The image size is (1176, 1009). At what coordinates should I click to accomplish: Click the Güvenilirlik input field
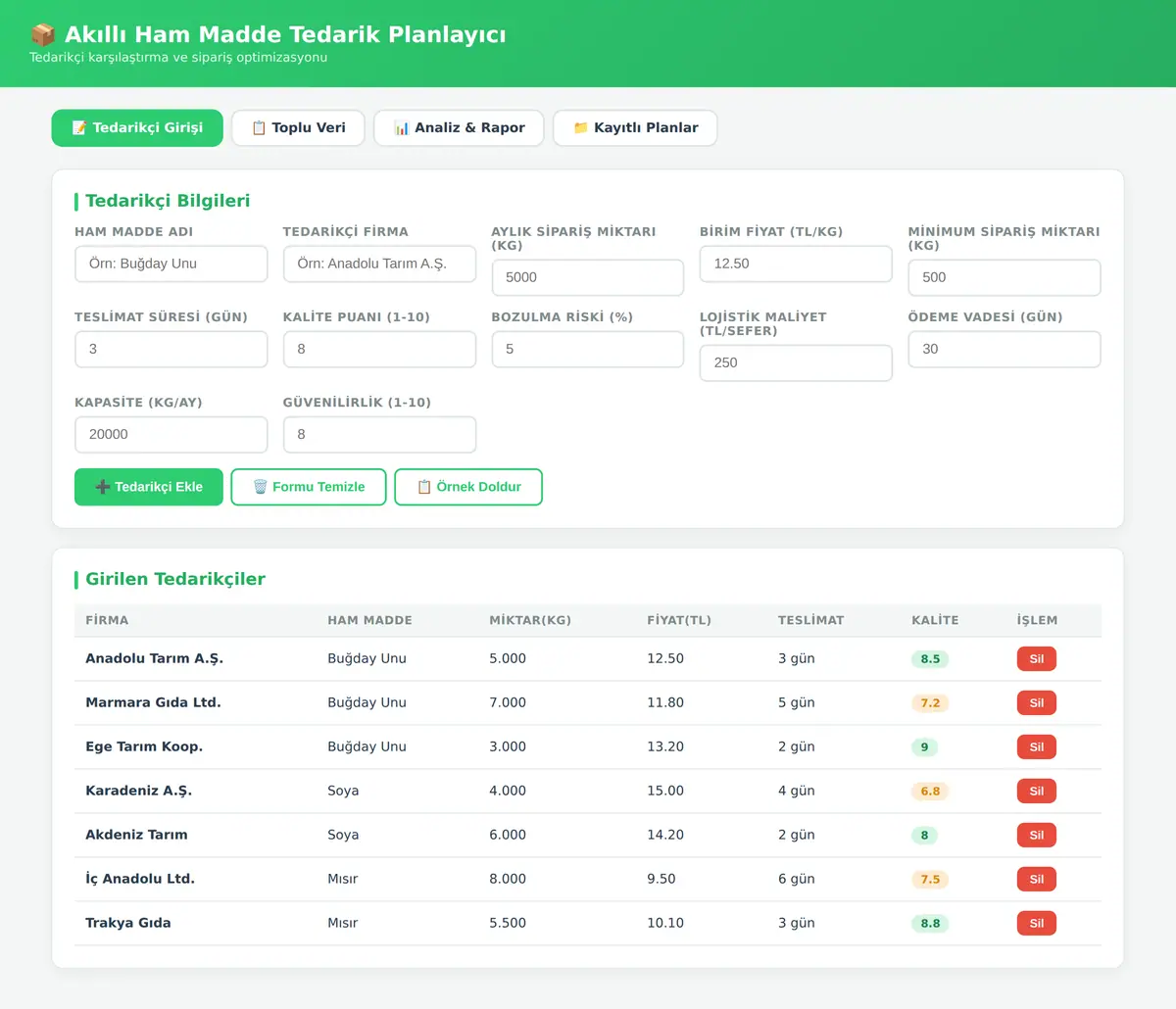point(379,435)
